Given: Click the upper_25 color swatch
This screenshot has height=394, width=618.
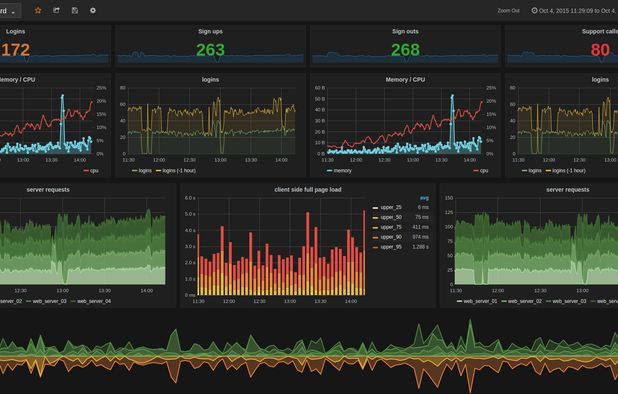Looking at the screenshot, I should point(375,208).
